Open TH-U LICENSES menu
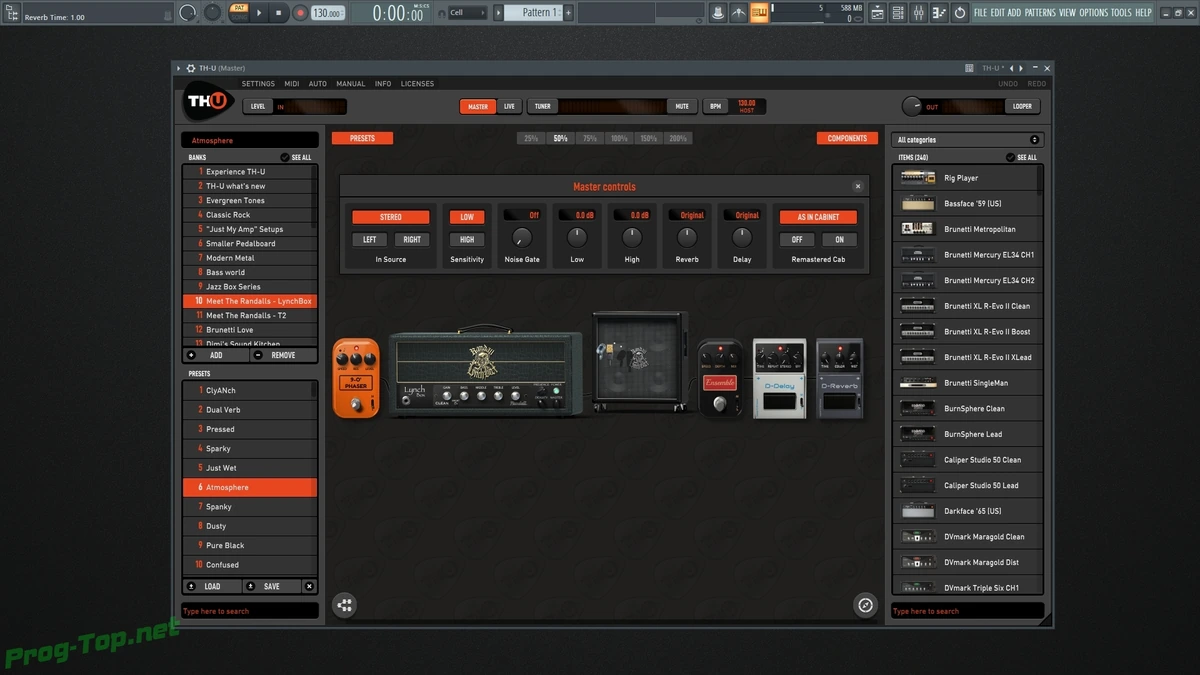The image size is (1200, 675). (417, 84)
